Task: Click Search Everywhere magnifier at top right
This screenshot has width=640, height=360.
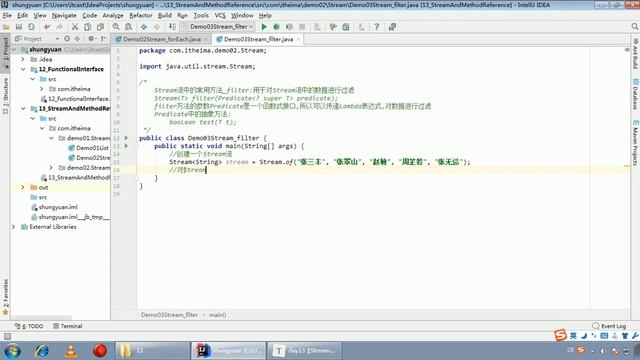Action: click(635, 27)
